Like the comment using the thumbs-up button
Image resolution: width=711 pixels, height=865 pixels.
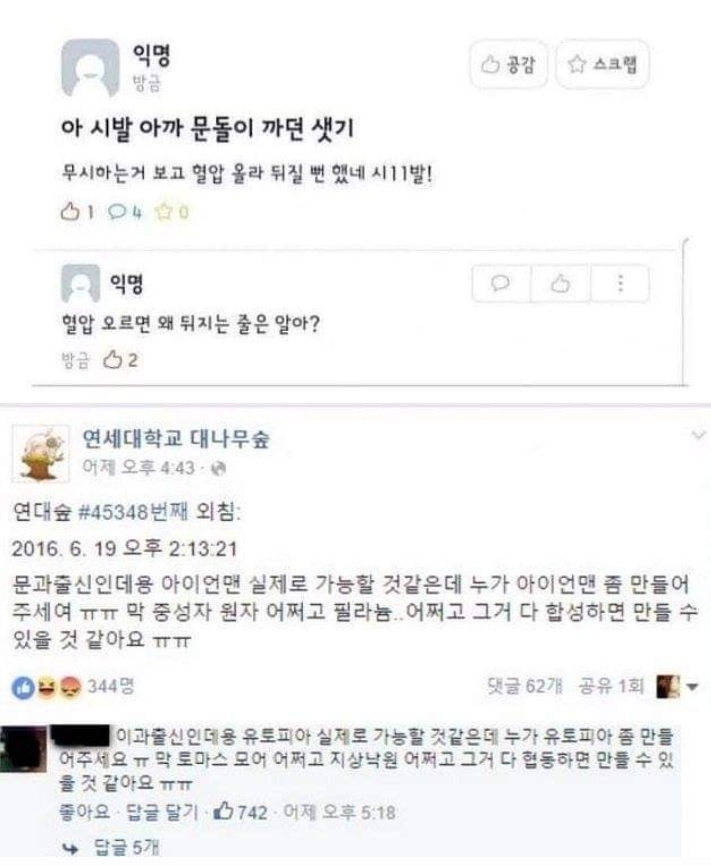pyautogui.click(x=560, y=284)
